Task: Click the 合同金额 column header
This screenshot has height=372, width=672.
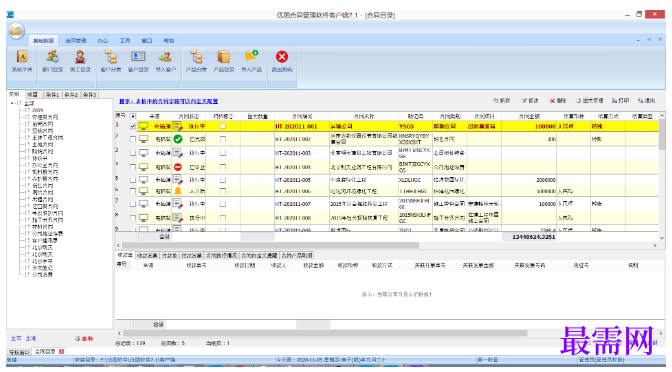Action: click(x=529, y=116)
